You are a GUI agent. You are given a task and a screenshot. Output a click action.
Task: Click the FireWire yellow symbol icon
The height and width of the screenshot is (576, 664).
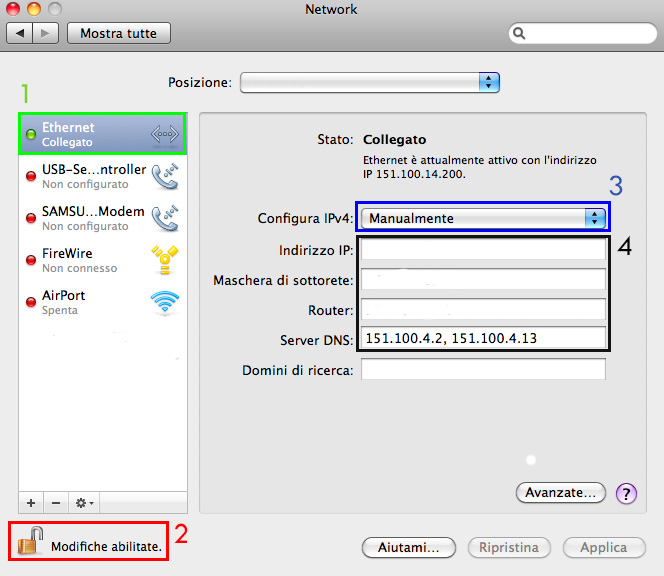point(164,261)
